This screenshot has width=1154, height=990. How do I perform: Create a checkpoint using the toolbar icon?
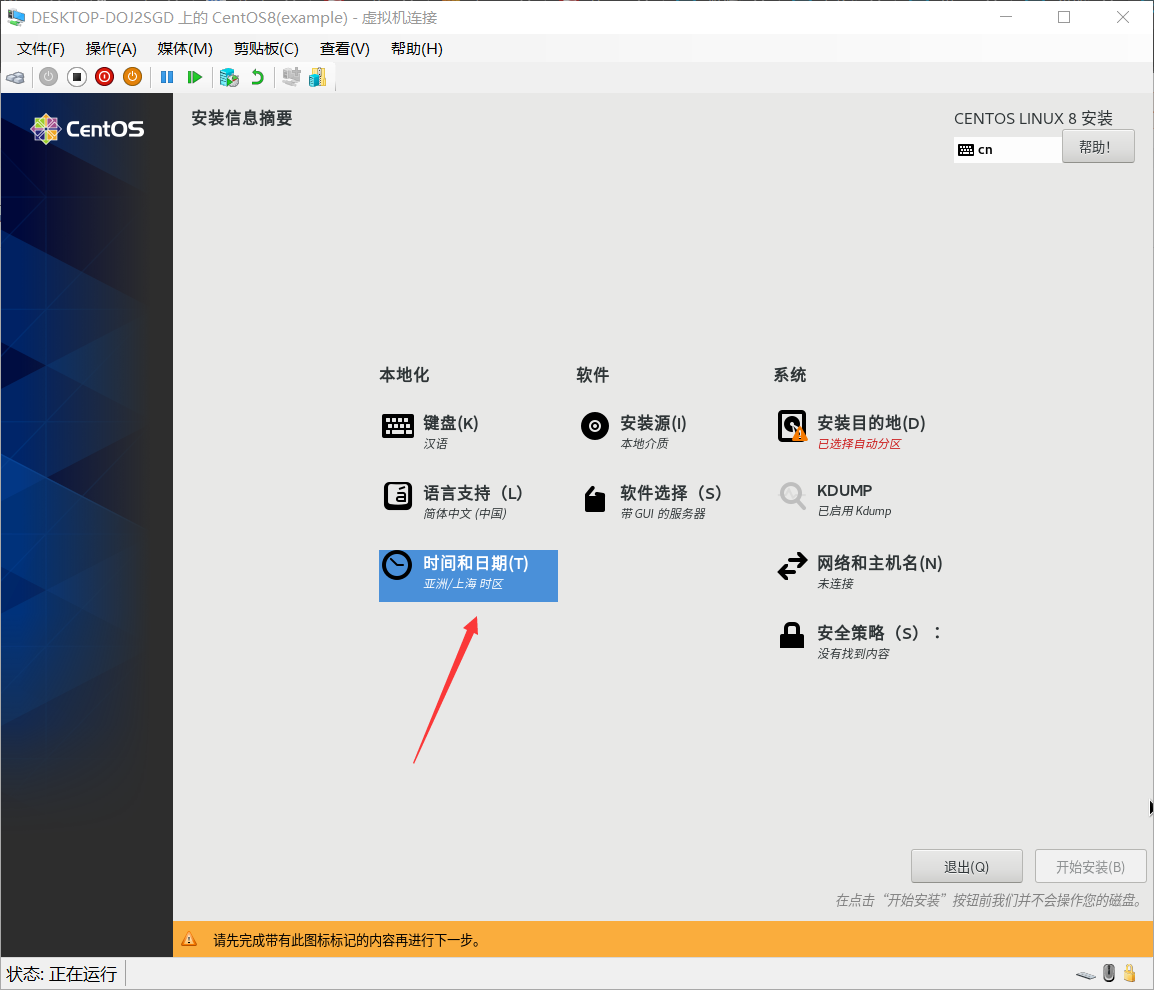(230, 77)
